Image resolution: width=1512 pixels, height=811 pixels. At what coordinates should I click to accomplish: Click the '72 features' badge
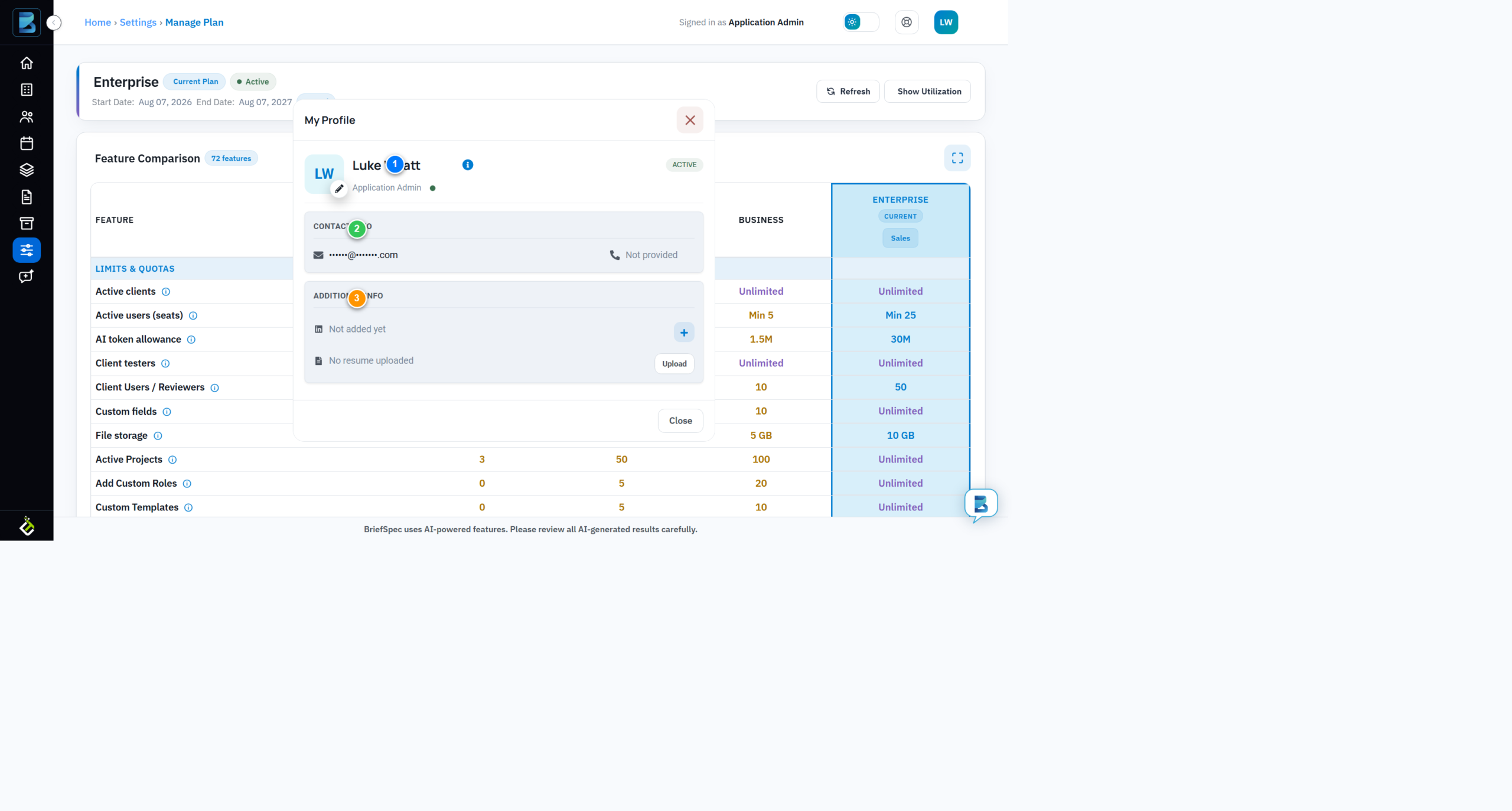(231, 158)
